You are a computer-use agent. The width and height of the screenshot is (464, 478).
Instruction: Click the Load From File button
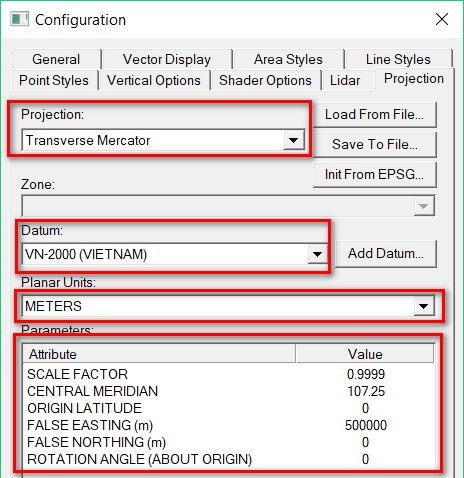tap(374, 115)
